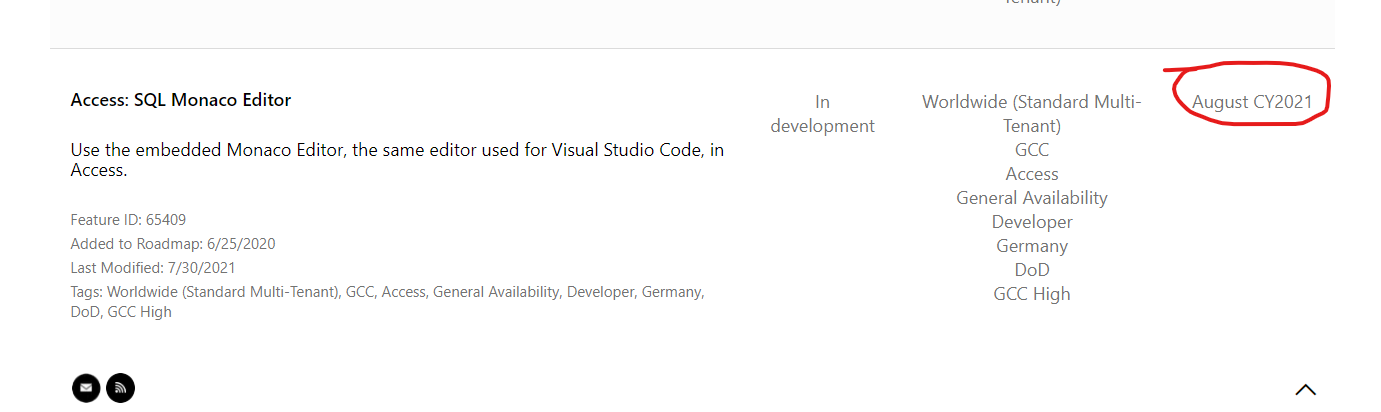Viewport: 1381px width, 412px height.
Task: Click 'GCC High' in the tag column
Action: coord(1032,294)
